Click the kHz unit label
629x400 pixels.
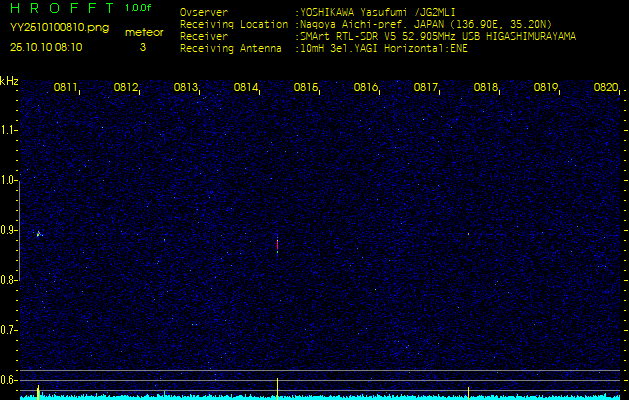tap(9, 81)
